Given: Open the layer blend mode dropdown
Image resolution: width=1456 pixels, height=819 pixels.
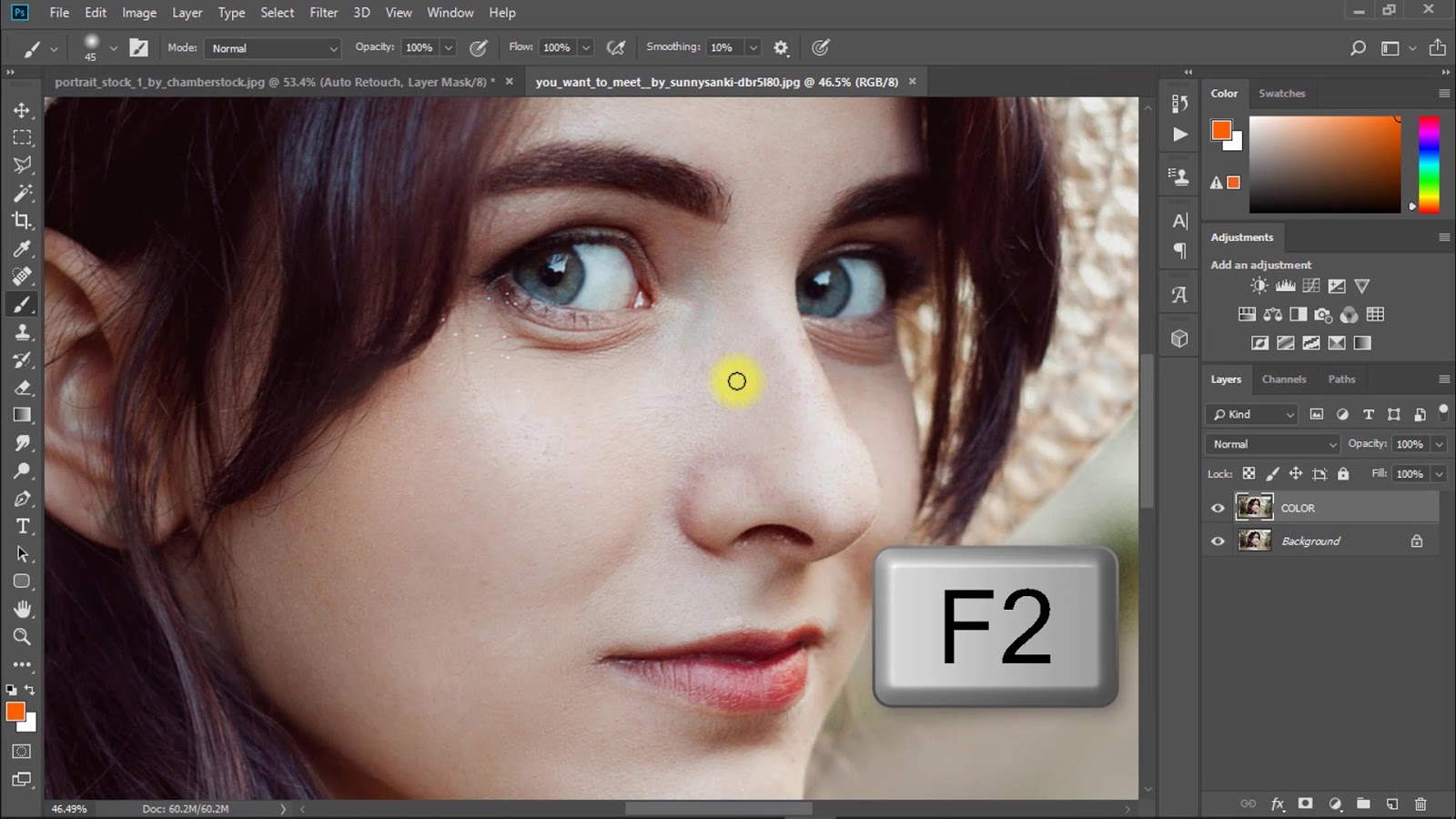Looking at the screenshot, I should click(1272, 444).
